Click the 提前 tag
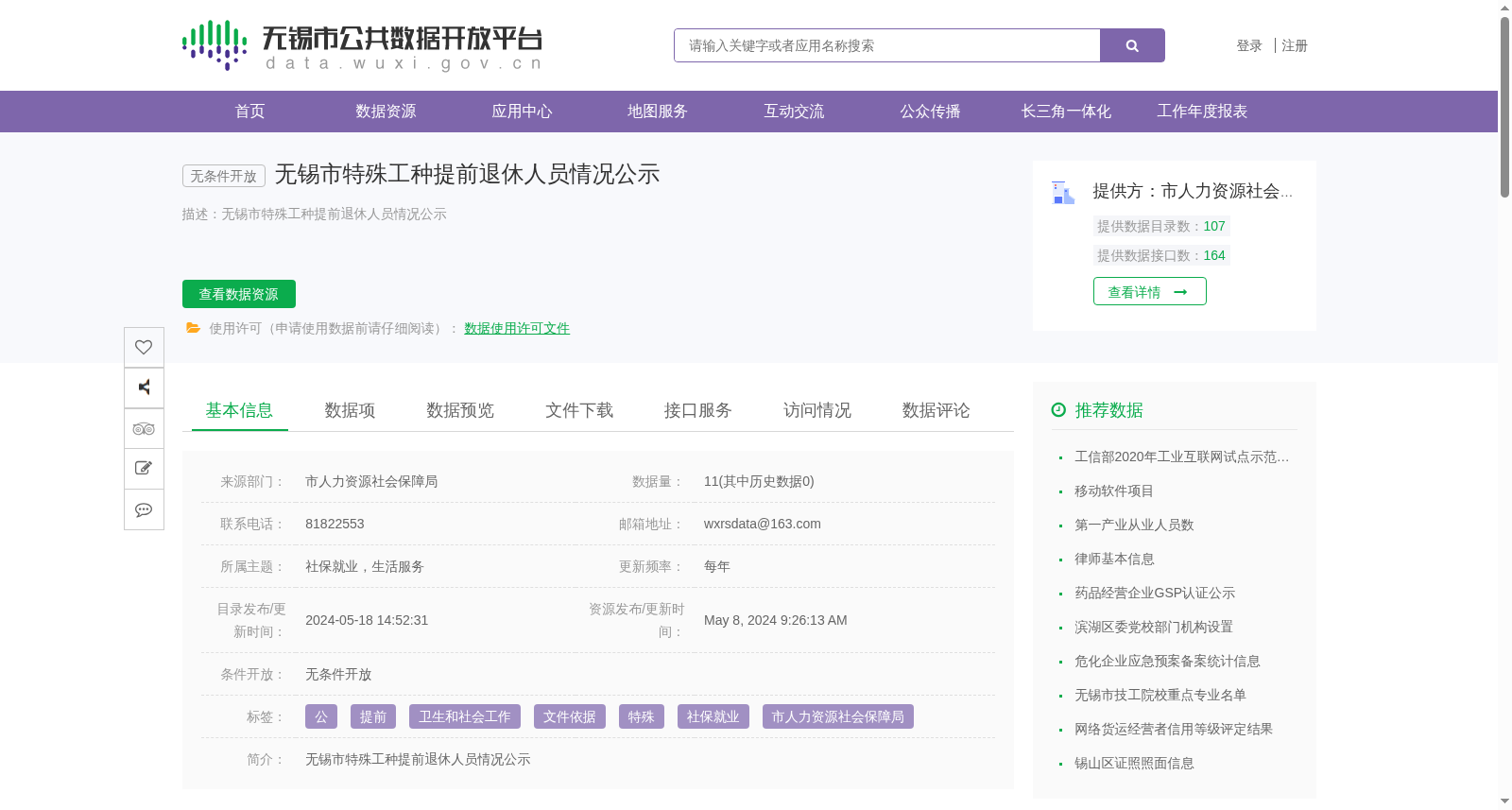The width and height of the screenshot is (1512, 810). click(373, 716)
